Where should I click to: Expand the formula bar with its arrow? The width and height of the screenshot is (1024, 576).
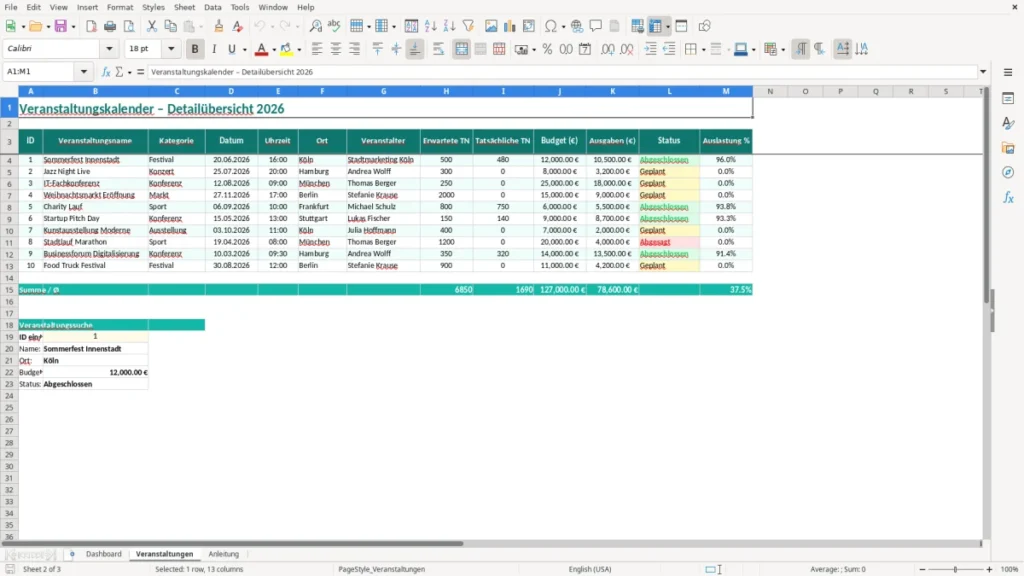pos(983,72)
